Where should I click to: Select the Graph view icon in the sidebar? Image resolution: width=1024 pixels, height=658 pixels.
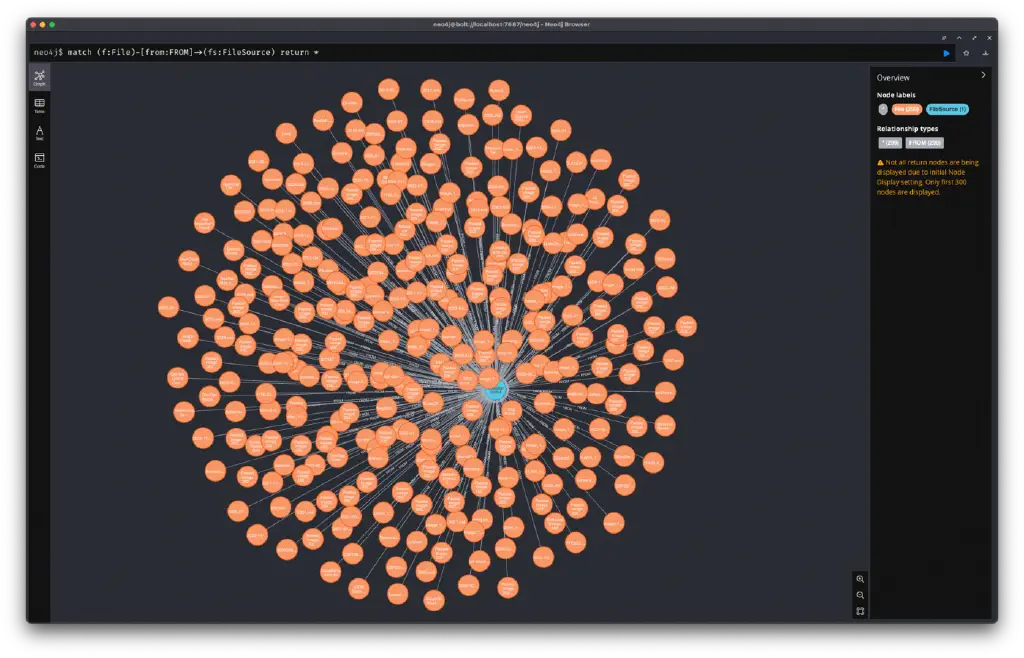39,76
